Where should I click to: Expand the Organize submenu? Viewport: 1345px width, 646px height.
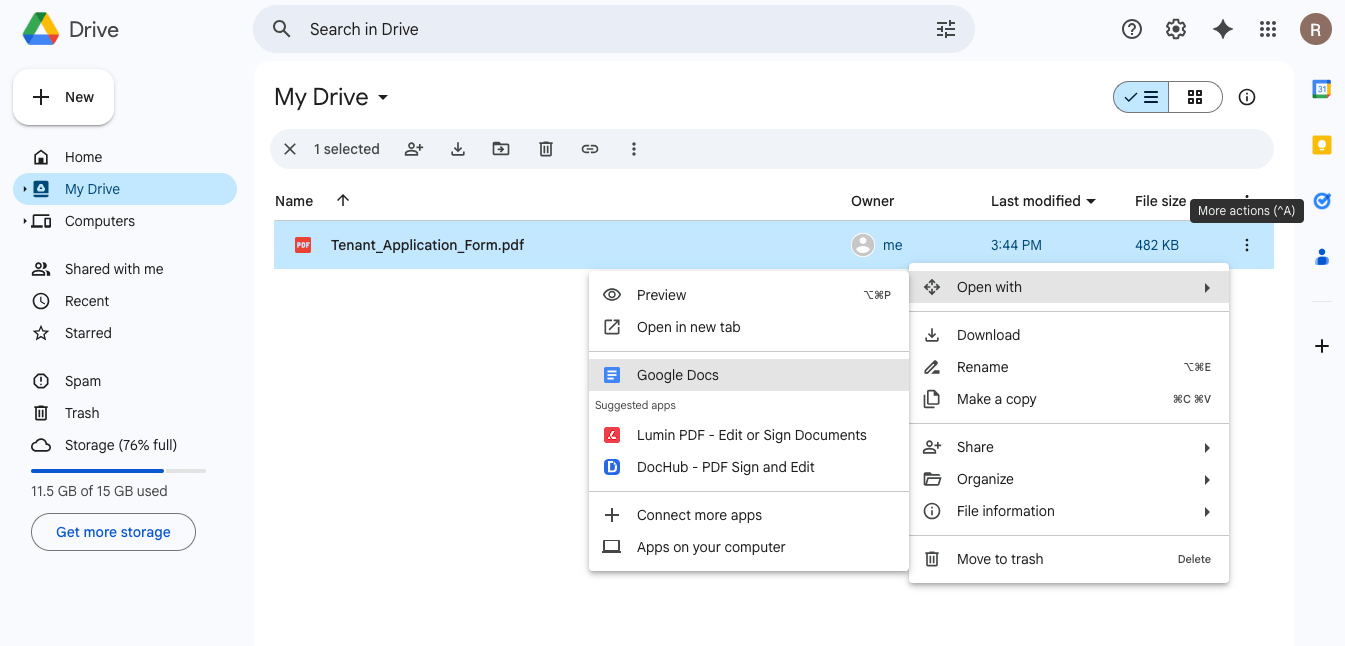click(1069, 479)
